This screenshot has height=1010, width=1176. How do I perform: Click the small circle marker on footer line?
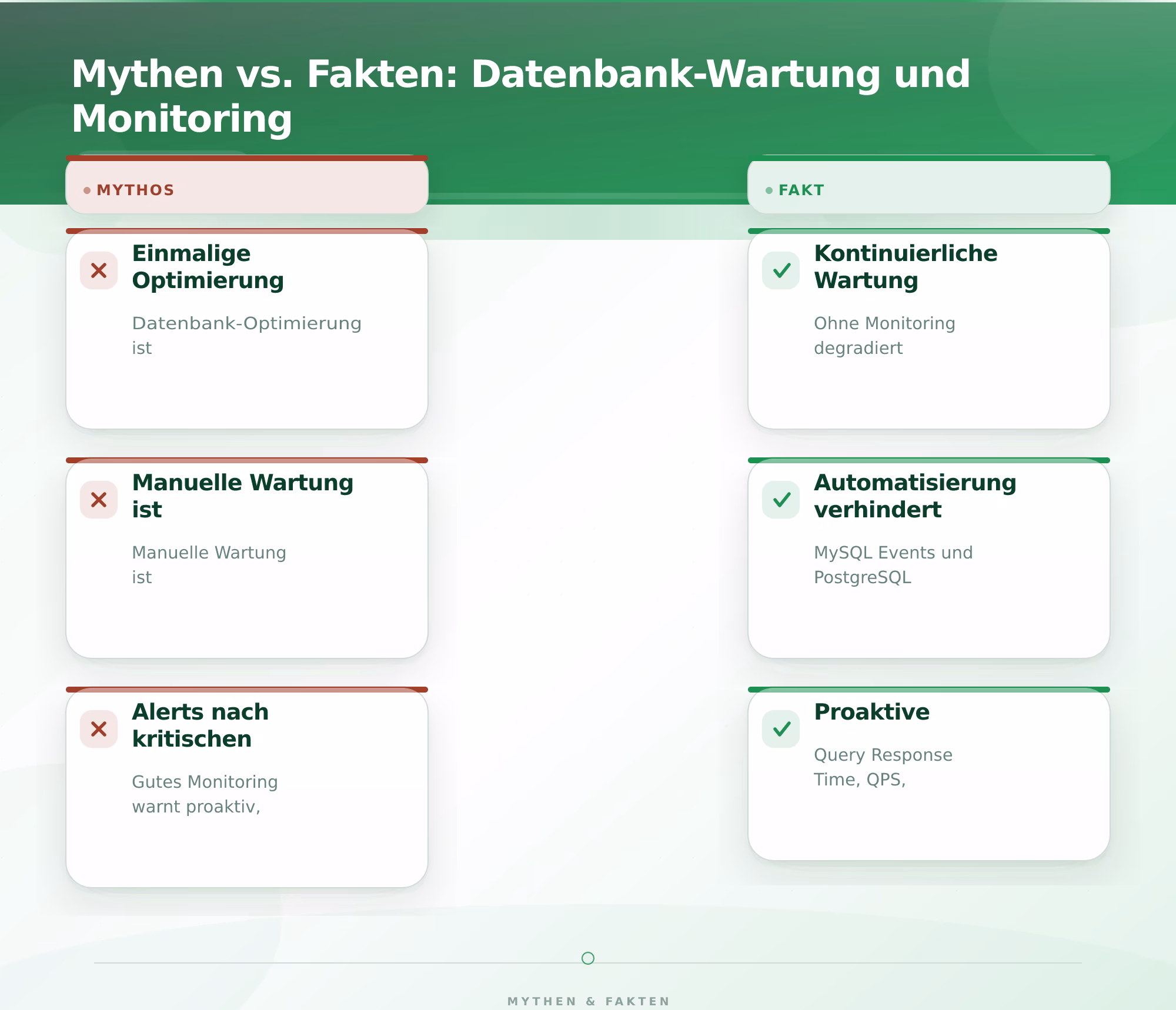pos(588,958)
